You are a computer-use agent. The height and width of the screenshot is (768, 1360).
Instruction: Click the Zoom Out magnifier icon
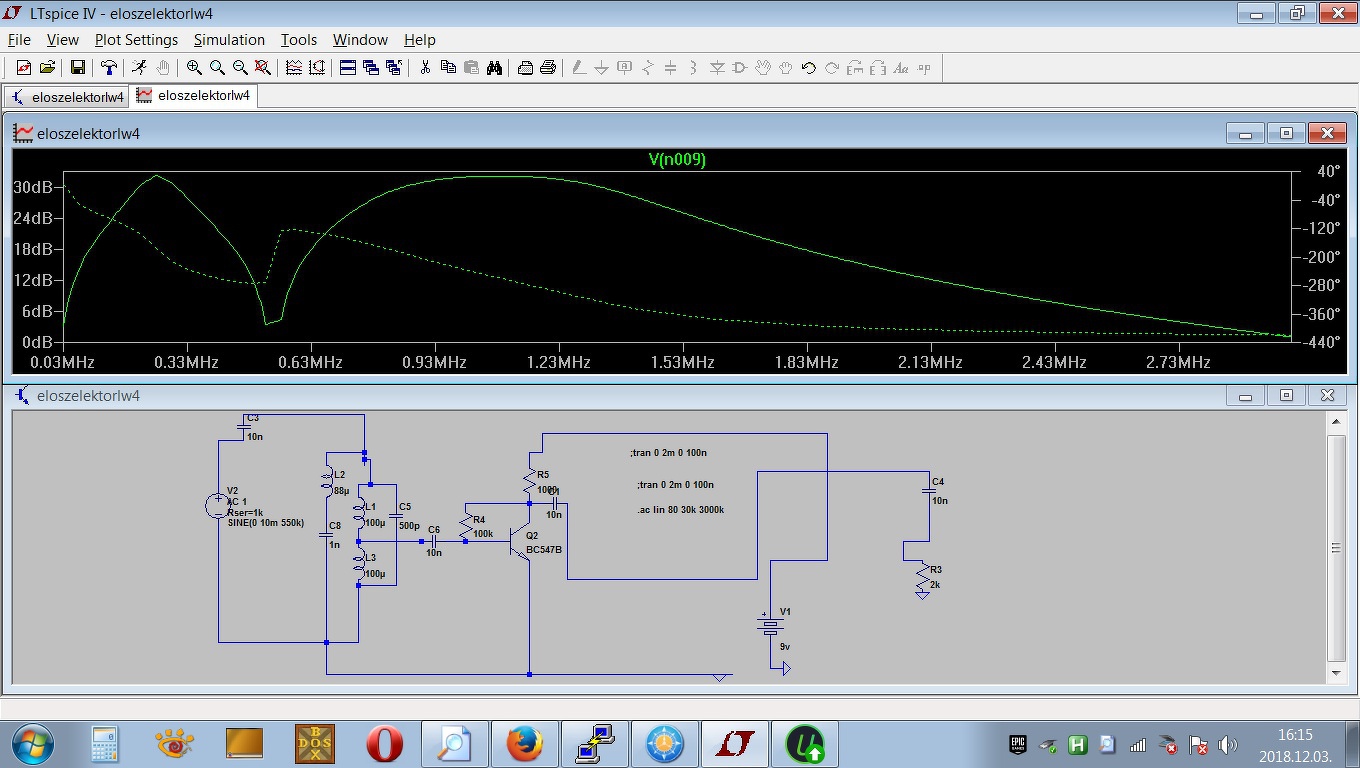tap(240, 68)
